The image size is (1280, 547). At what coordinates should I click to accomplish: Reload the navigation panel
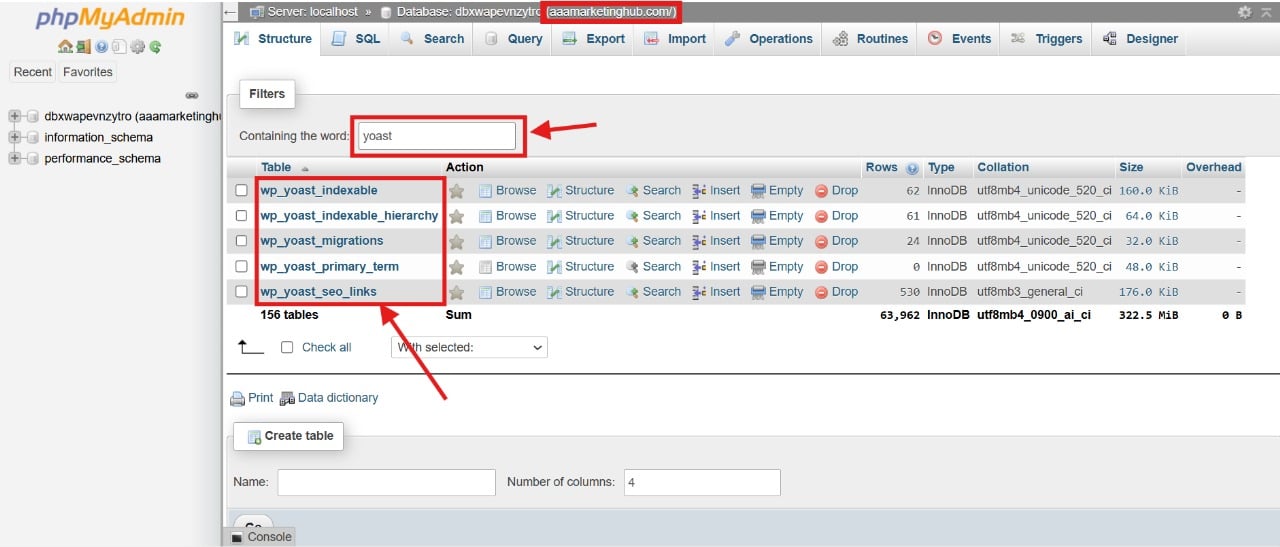tap(155, 46)
